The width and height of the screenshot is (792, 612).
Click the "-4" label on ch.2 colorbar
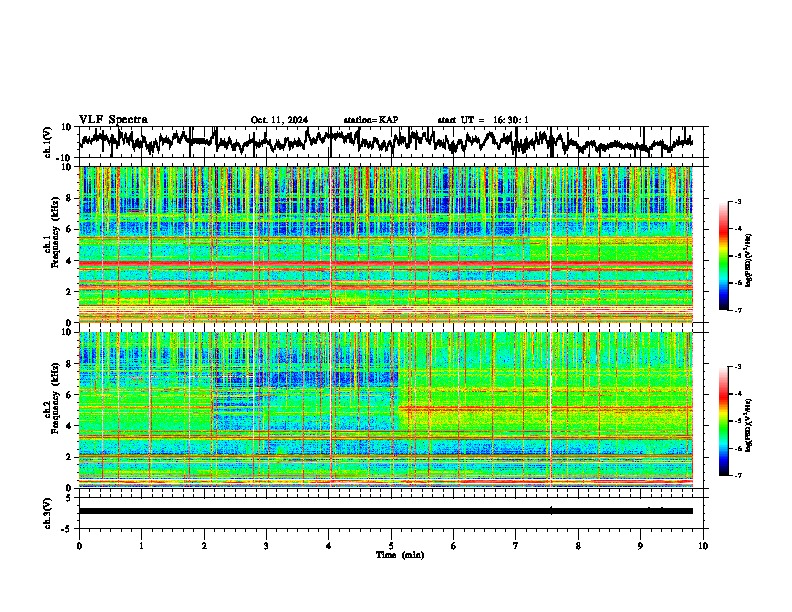(x=737, y=394)
